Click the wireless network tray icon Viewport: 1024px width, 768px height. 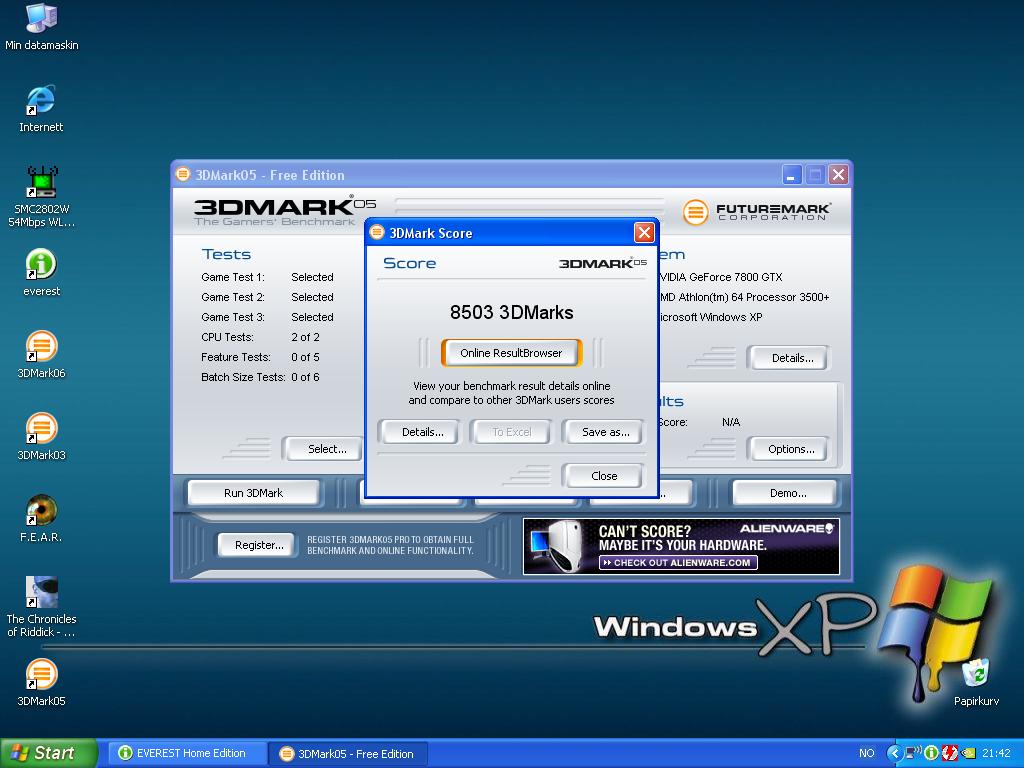(x=913, y=753)
